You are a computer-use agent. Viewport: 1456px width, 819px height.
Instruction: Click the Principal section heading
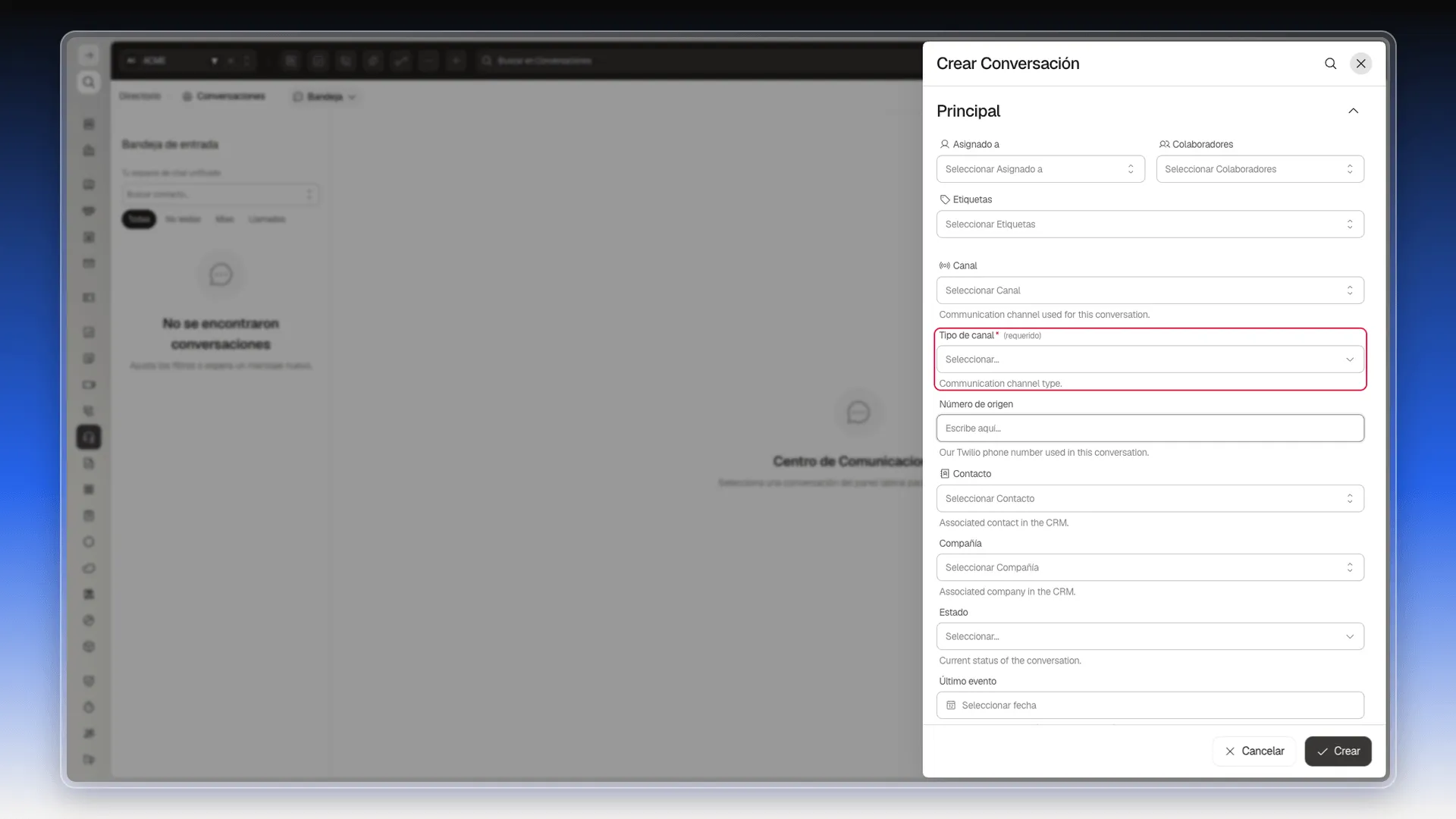pos(968,111)
